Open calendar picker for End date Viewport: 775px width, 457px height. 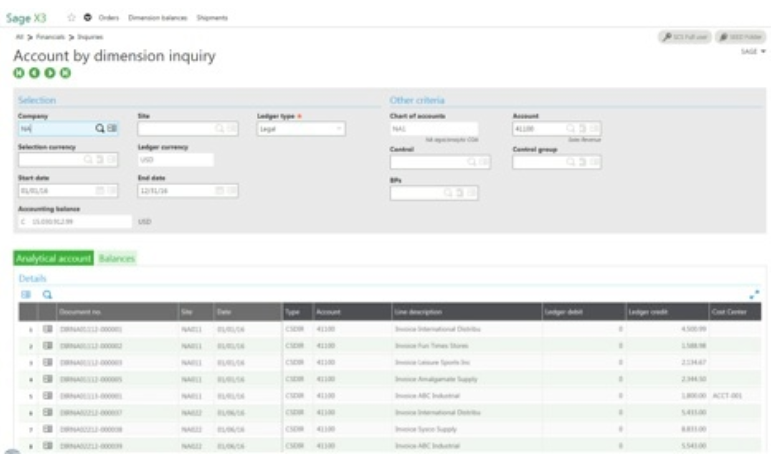point(219,190)
